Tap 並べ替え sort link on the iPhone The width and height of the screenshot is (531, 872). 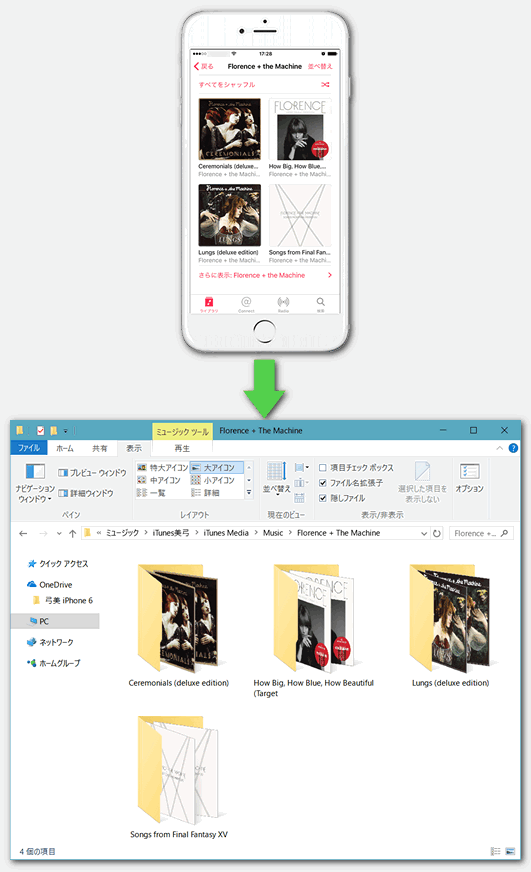pos(320,66)
